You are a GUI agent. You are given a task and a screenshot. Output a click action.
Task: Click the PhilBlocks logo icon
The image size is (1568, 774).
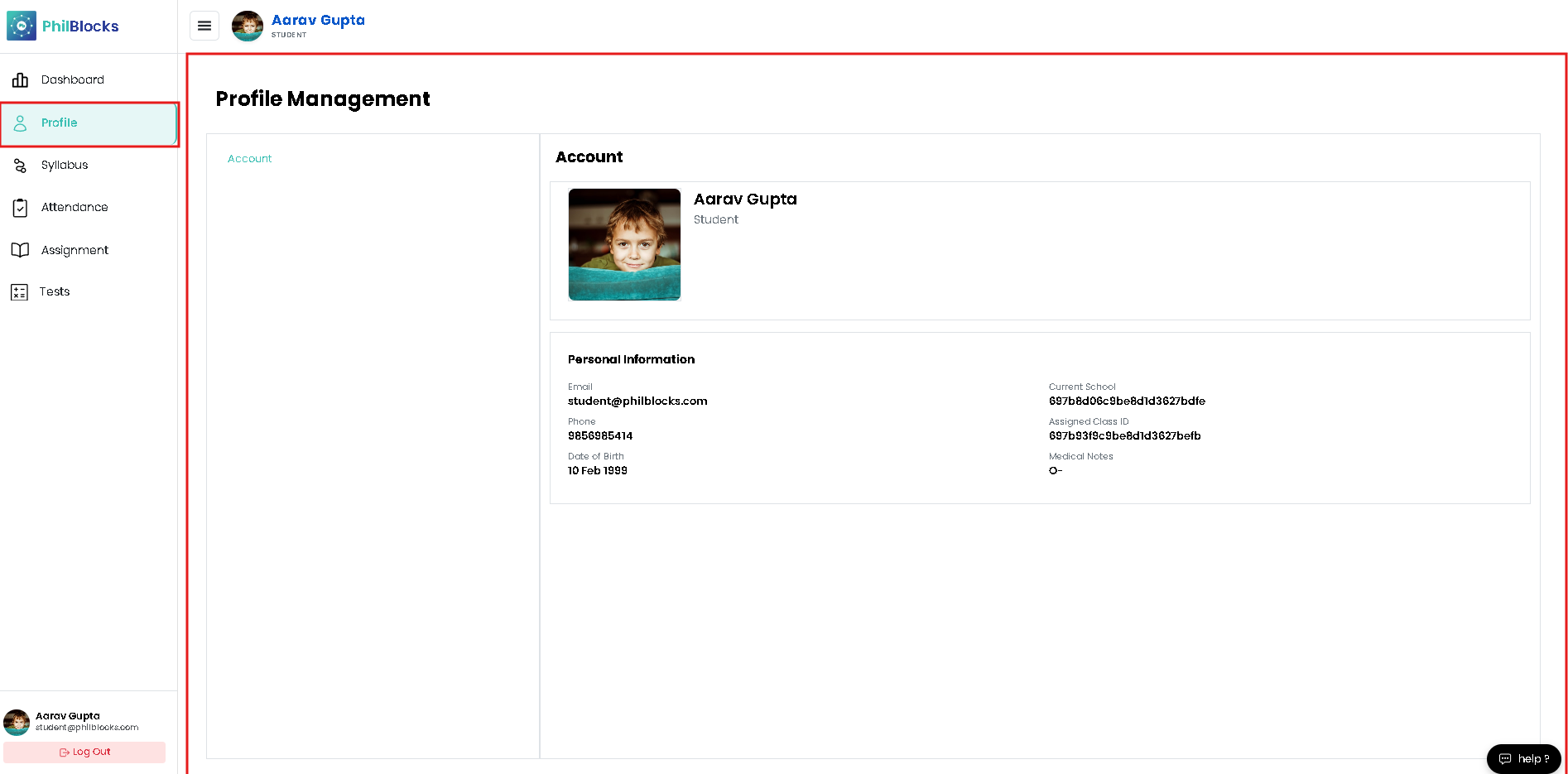click(22, 26)
